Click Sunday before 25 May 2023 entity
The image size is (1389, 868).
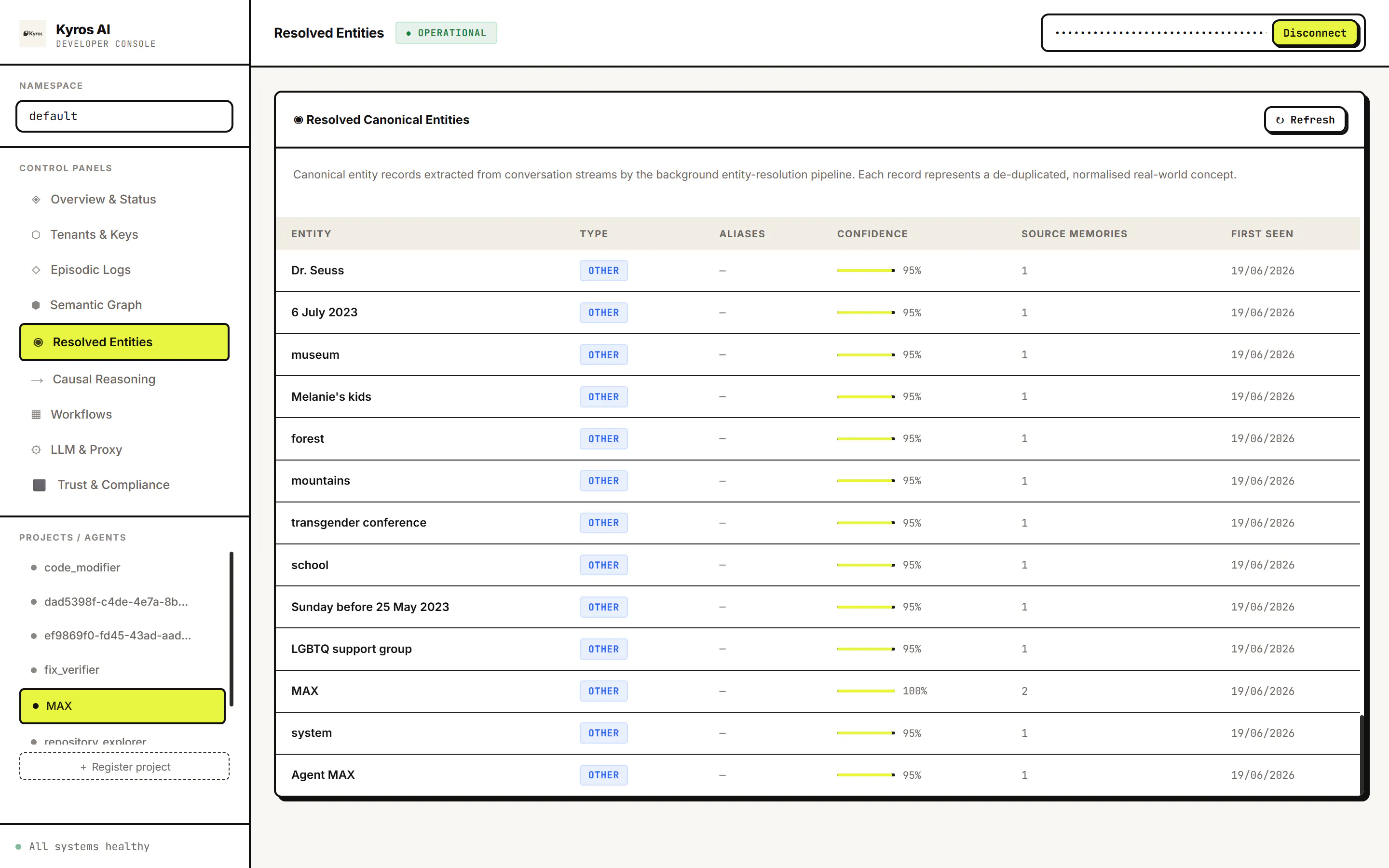(x=370, y=607)
